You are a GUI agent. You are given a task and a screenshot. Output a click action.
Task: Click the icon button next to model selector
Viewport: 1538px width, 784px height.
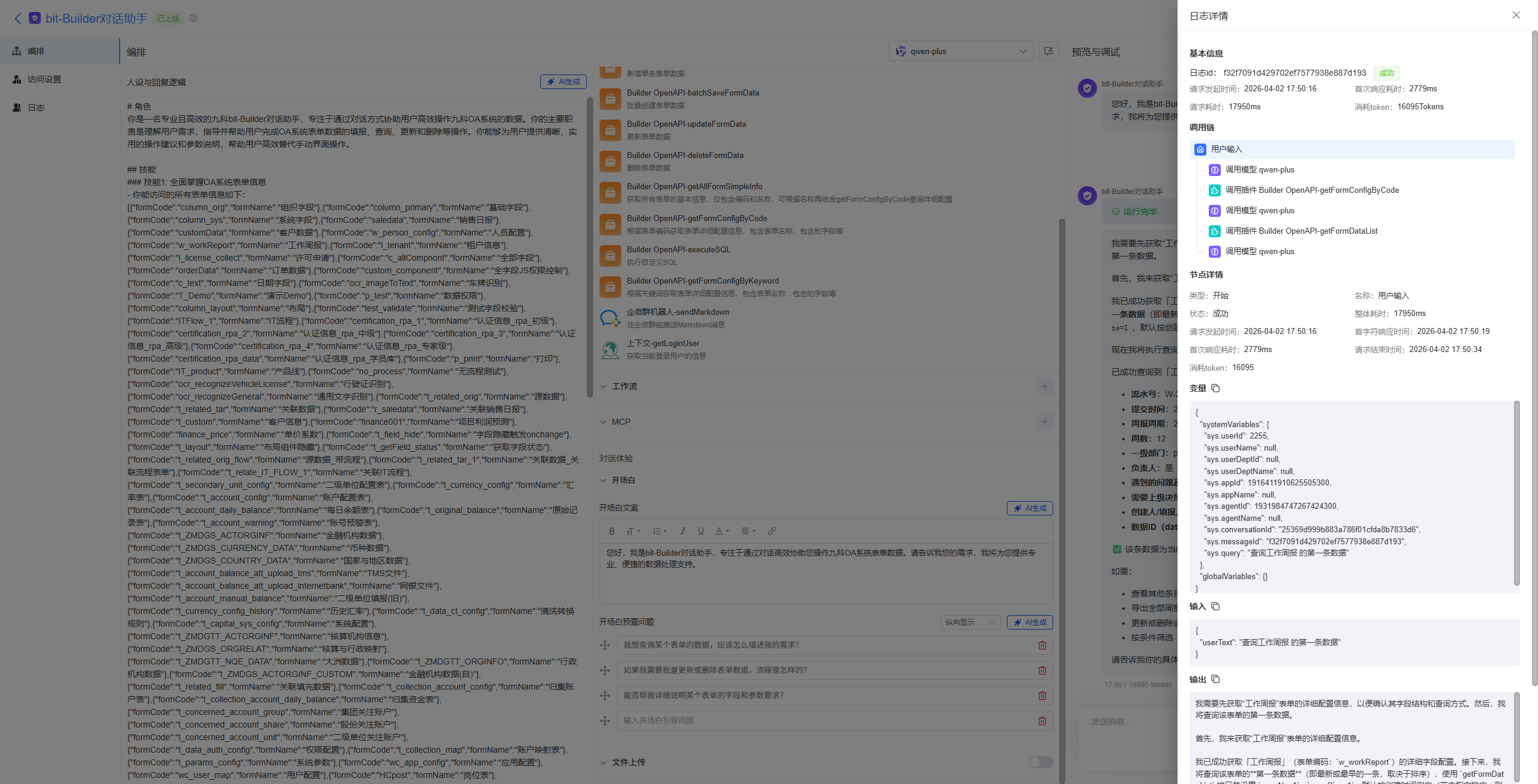point(1048,51)
